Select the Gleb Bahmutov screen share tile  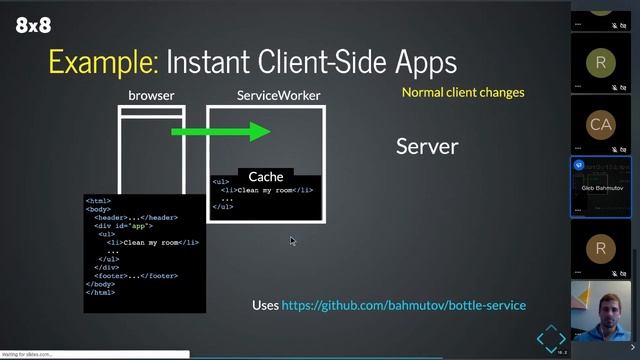pos(601,187)
